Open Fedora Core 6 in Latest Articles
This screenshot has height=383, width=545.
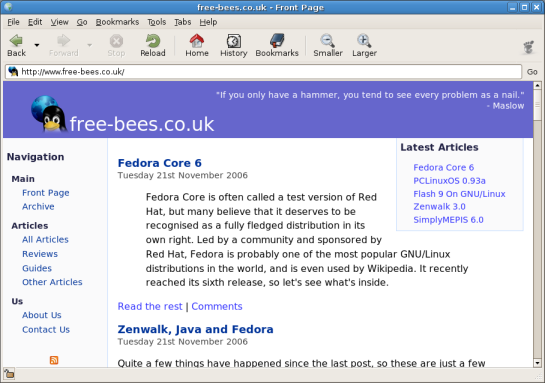444,168
